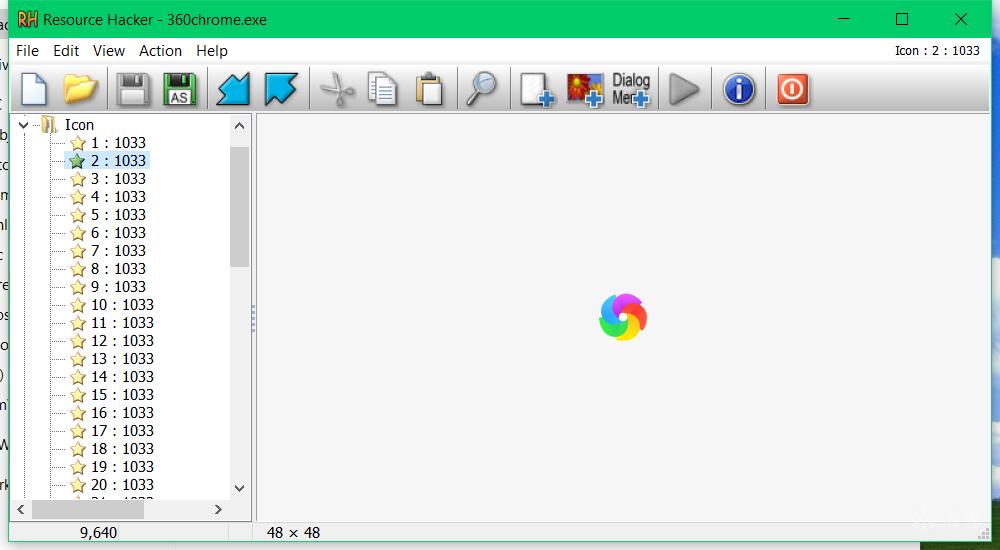Cut with the scissors icon
The image size is (1000, 550).
point(337,89)
